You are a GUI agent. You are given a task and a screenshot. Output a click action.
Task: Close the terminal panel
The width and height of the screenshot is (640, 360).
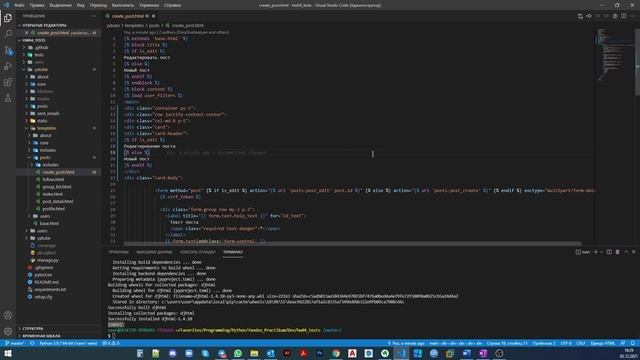coord(633,252)
